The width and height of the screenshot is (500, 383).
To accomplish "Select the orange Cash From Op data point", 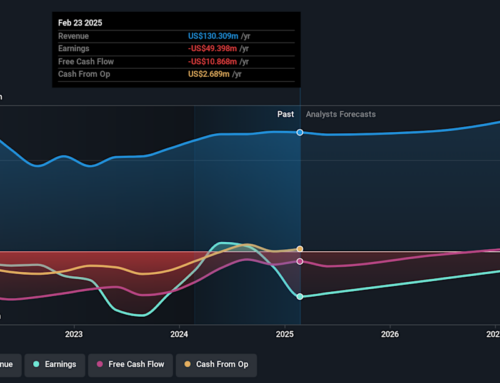I will pos(300,249).
